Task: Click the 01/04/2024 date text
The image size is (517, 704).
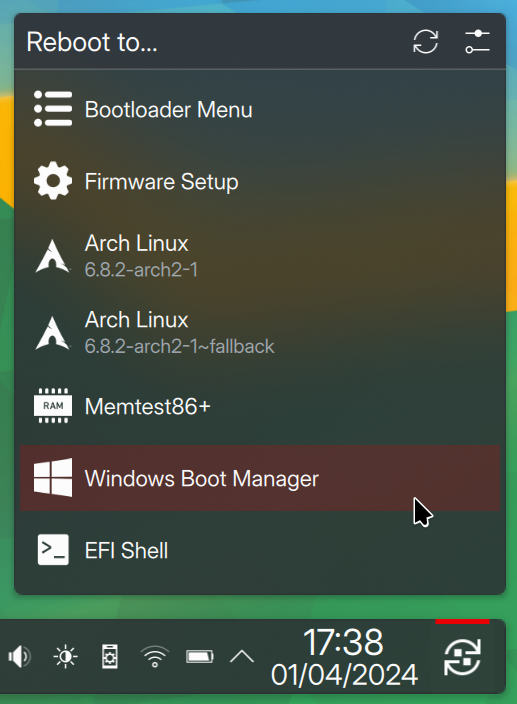Action: coord(344,674)
